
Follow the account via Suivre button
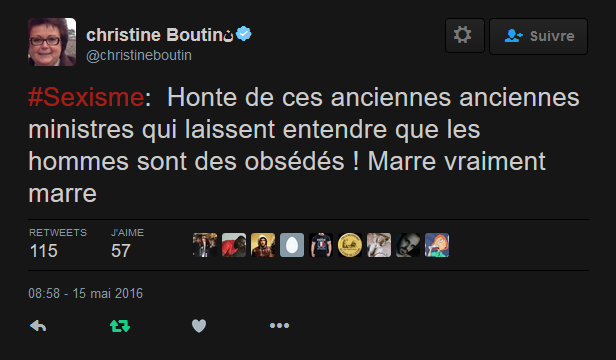point(538,36)
